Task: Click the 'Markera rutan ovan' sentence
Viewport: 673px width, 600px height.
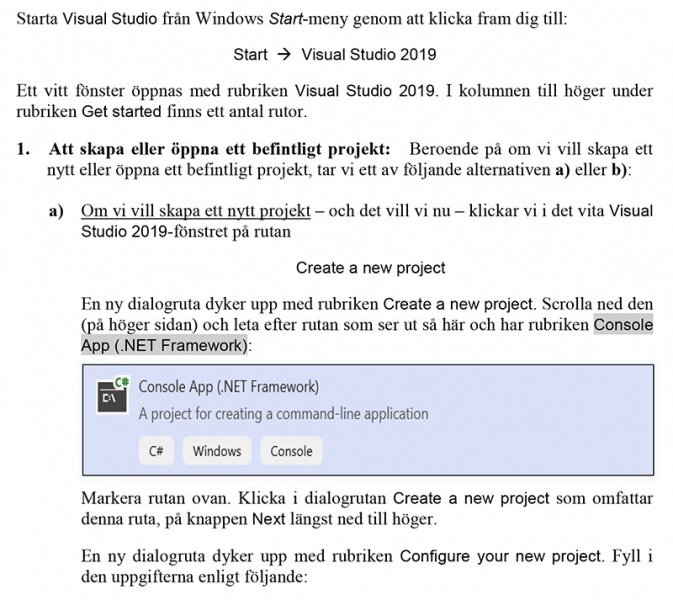Action: [156, 498]
